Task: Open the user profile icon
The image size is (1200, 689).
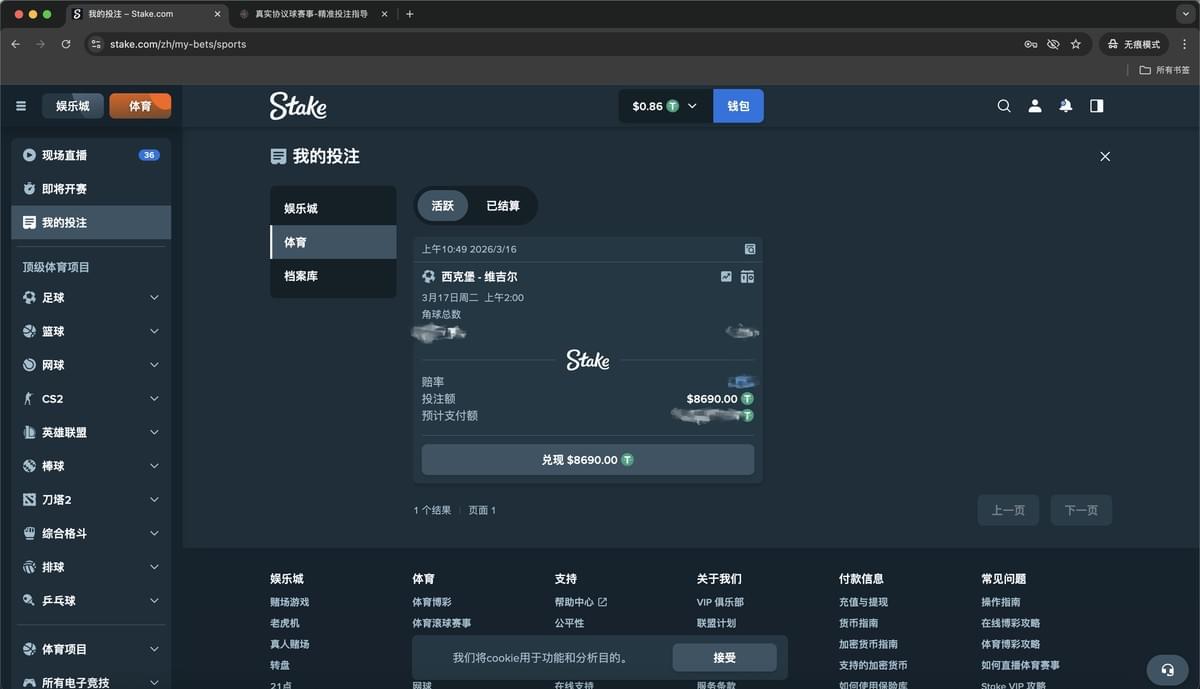Action: (1035, 106)
